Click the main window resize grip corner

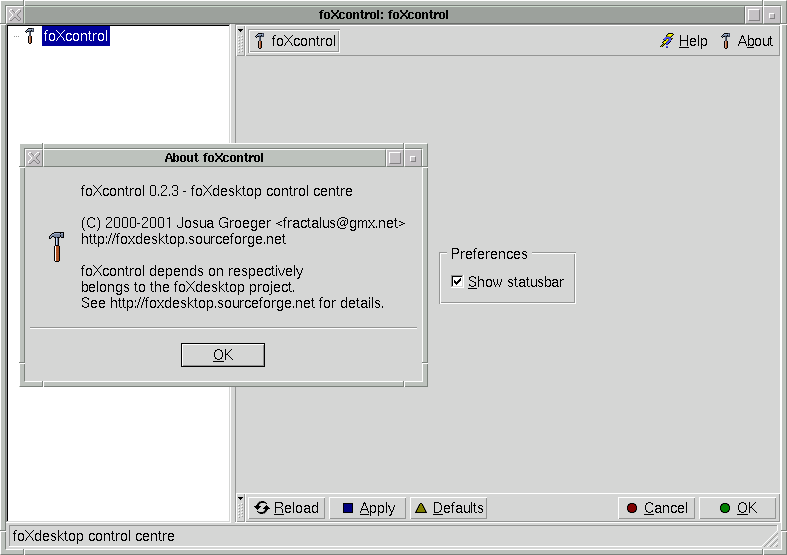[x=772, y=541]
